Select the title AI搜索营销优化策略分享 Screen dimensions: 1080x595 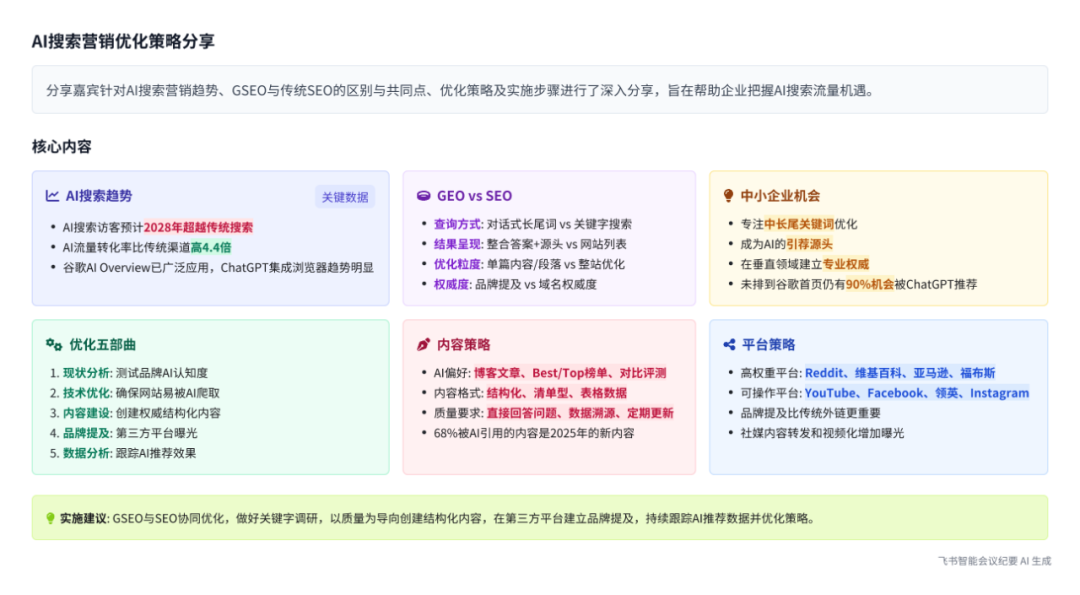tap(123, 41)
